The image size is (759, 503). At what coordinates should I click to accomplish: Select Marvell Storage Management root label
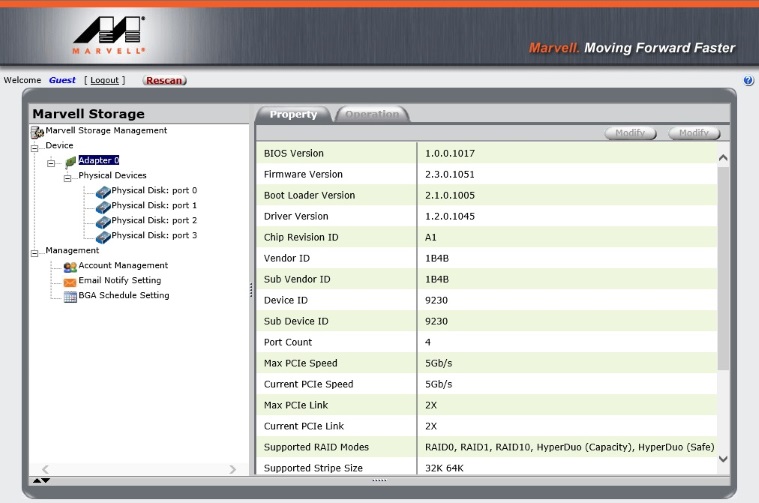point(106,130)
